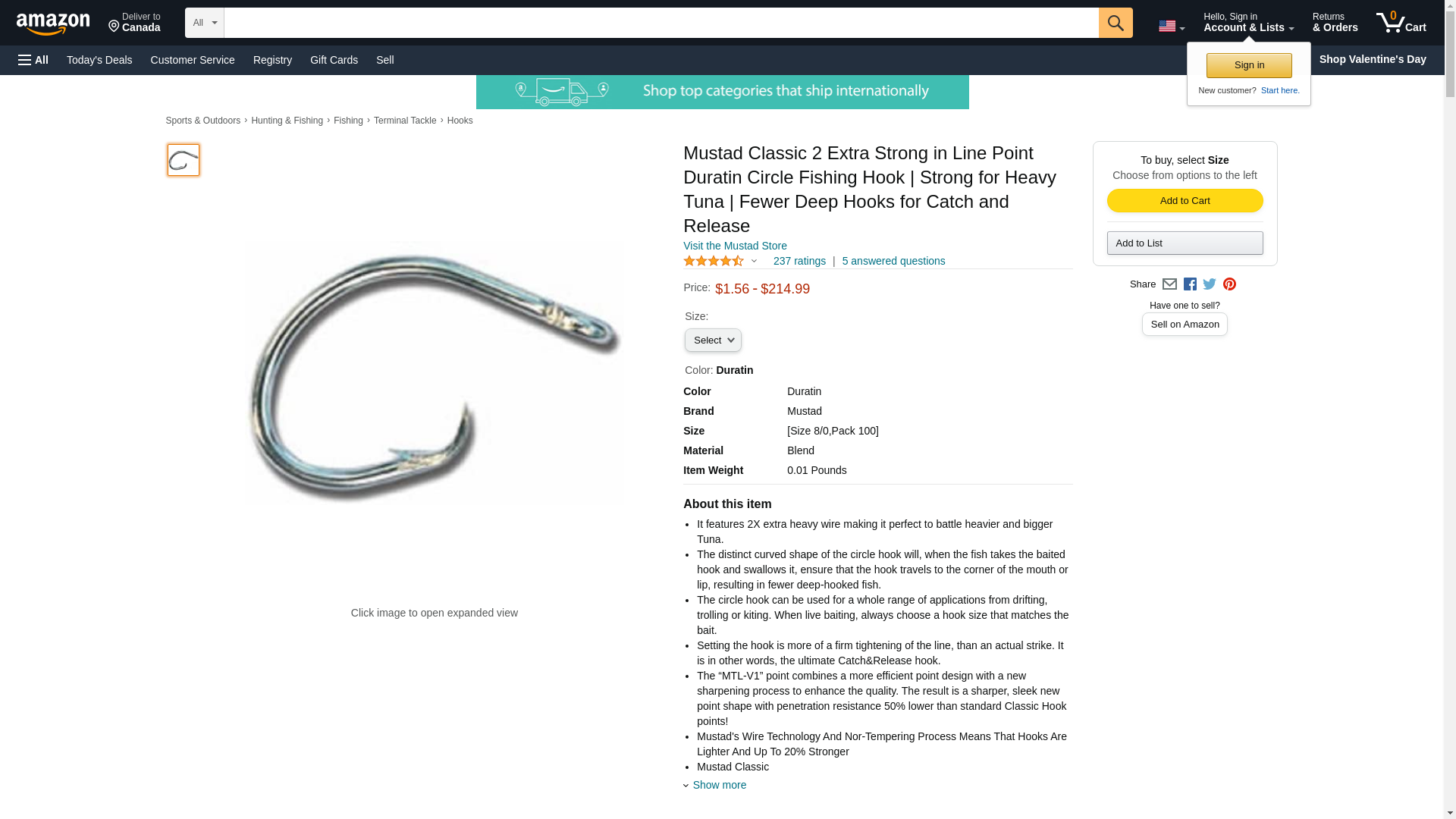Open the cart icon
The width and height of the screenshot is (1456, 819).
[1401, 22]
